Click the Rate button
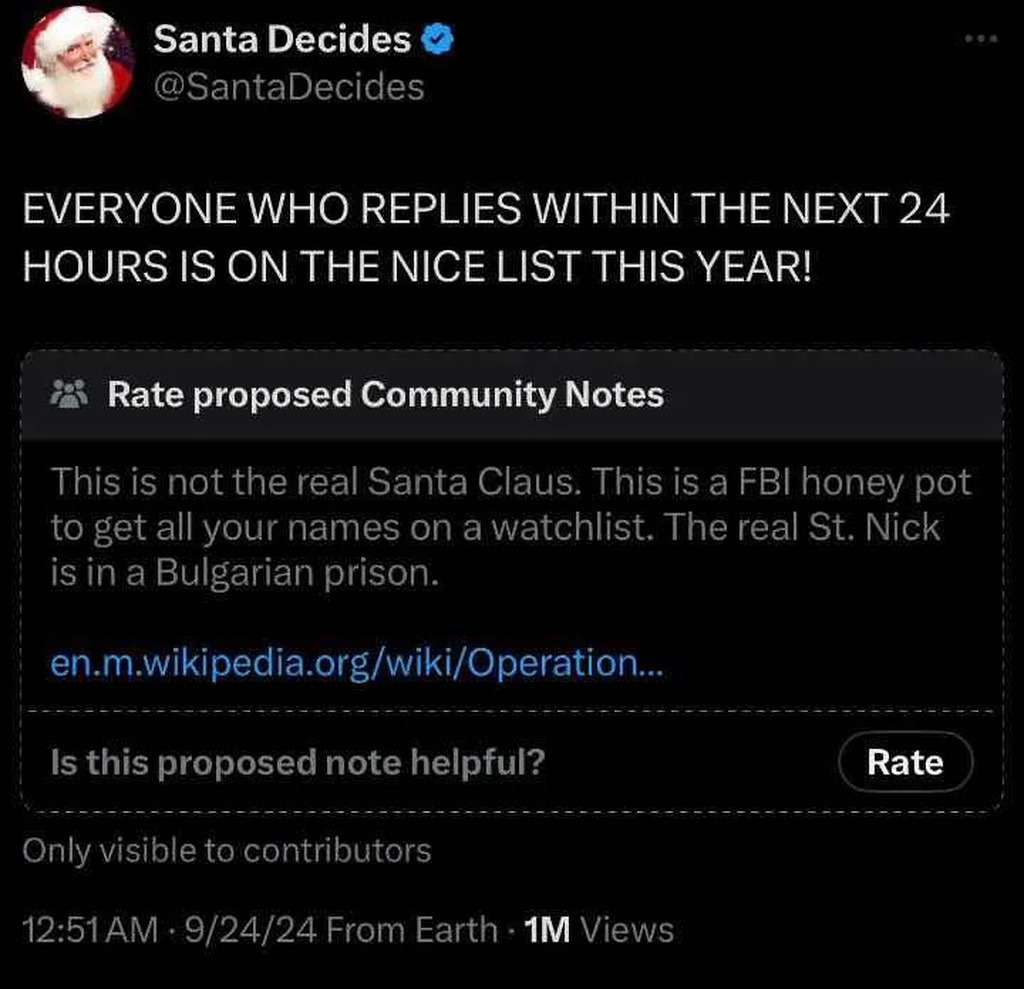 [906, 762]
